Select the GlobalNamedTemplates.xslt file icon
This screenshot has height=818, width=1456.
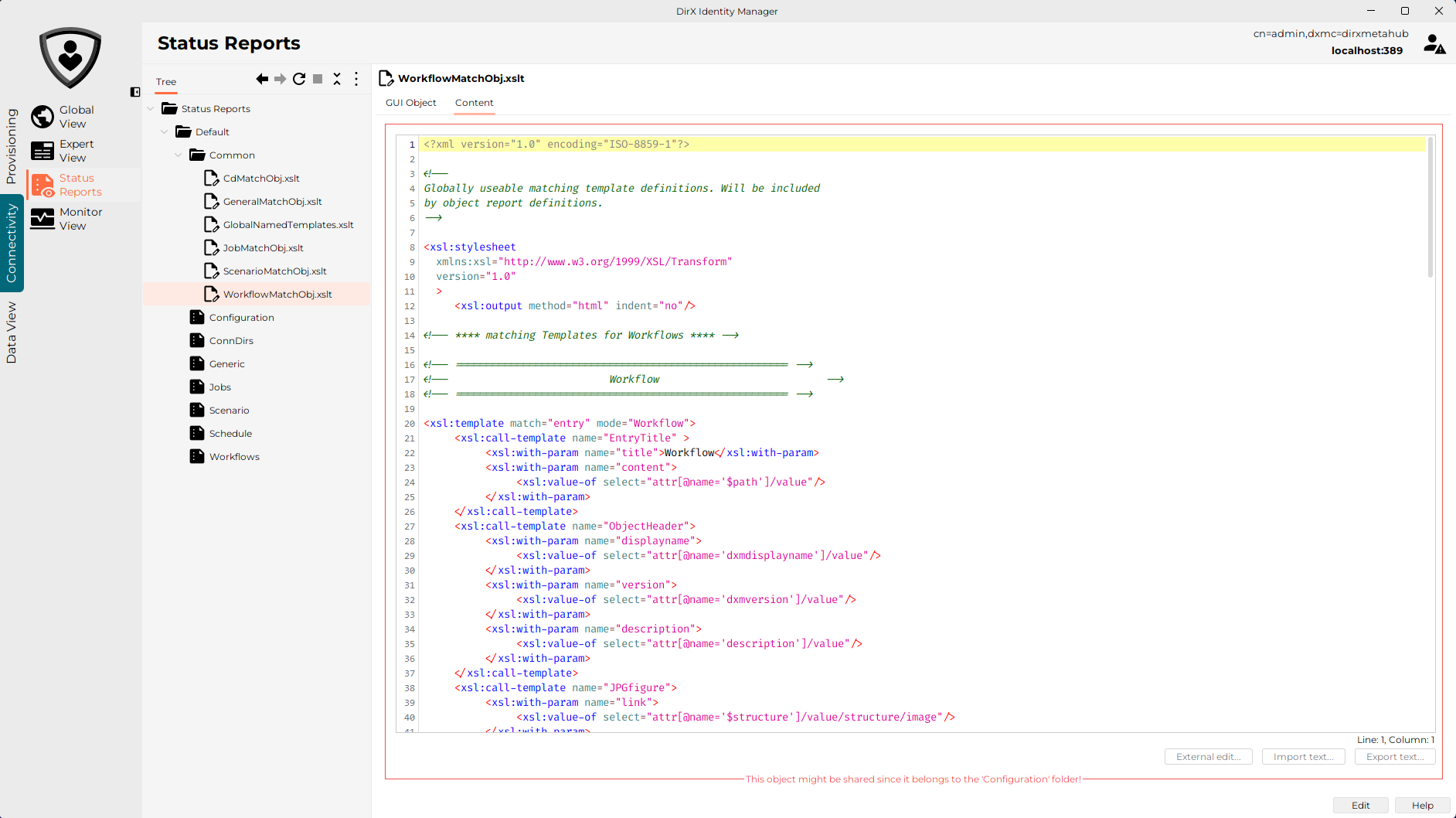(211, 225)
